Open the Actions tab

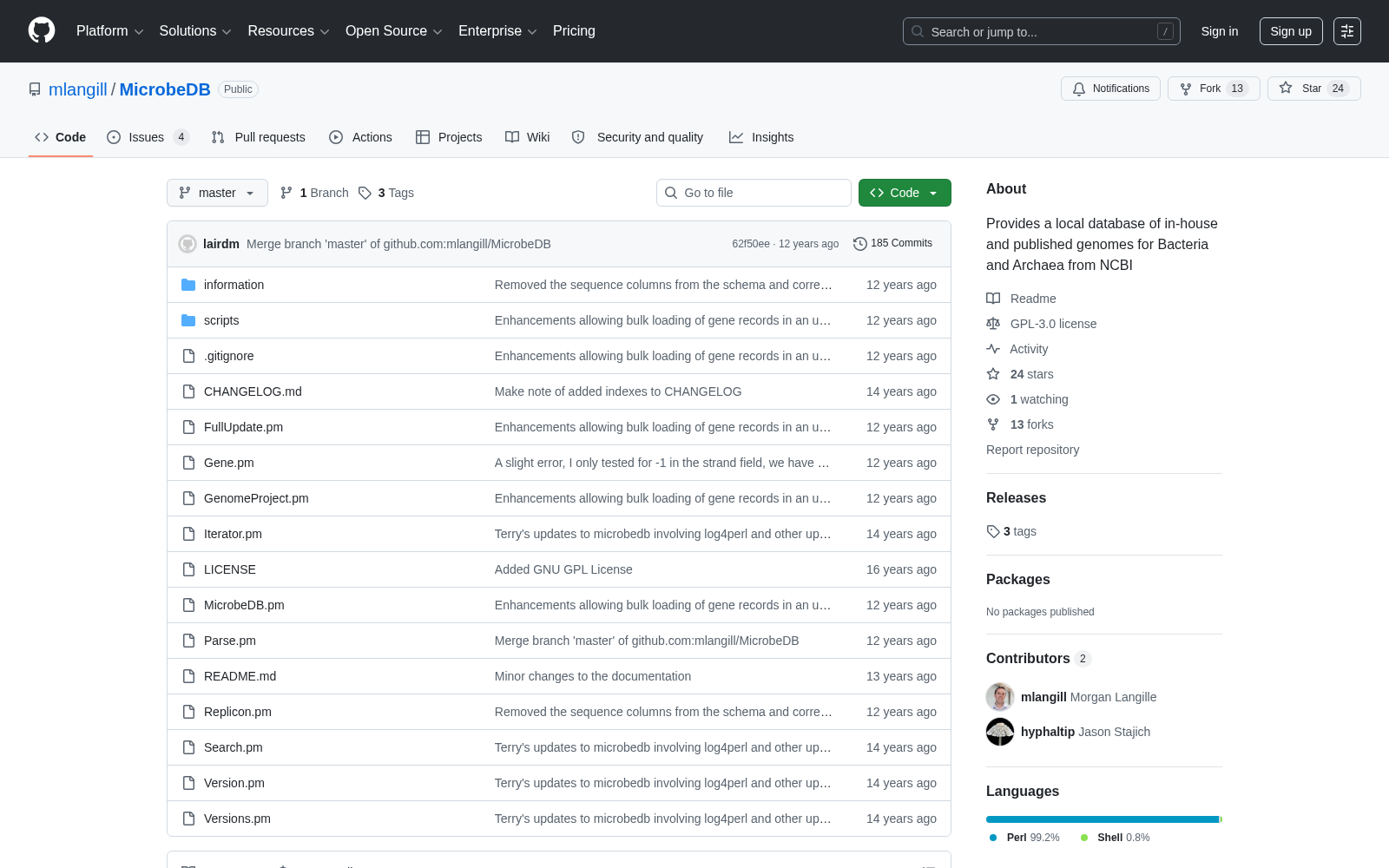pos(360,137)
